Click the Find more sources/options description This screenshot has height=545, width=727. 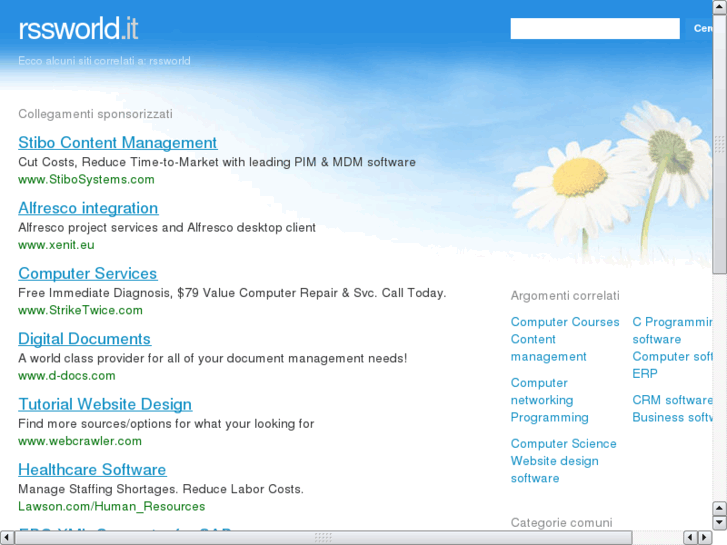166,424
